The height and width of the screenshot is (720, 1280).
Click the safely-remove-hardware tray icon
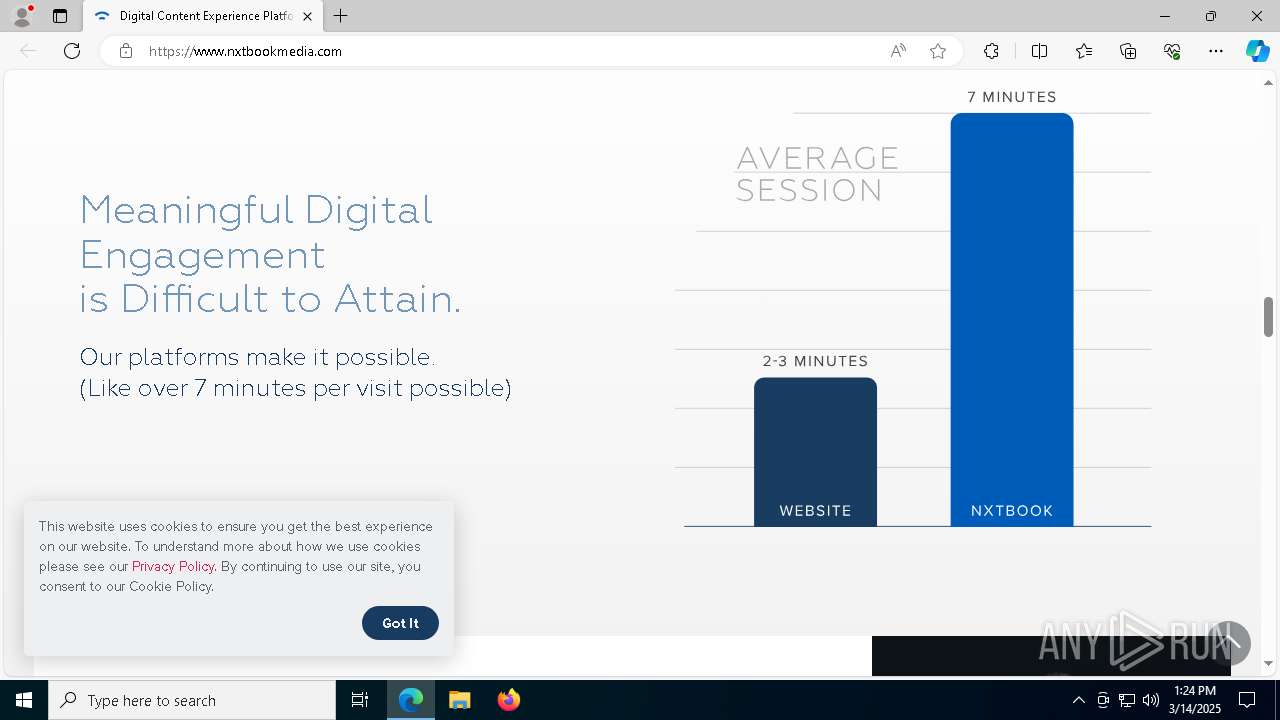1103,700
